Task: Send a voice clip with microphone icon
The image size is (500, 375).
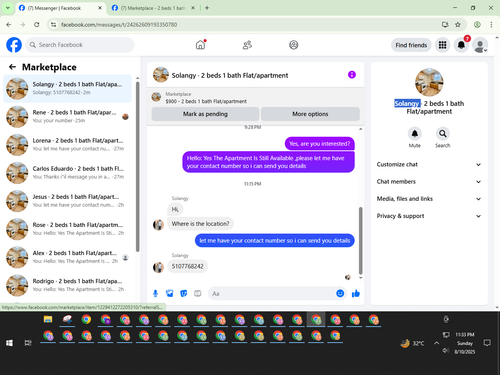Action: tap(155, 293)
